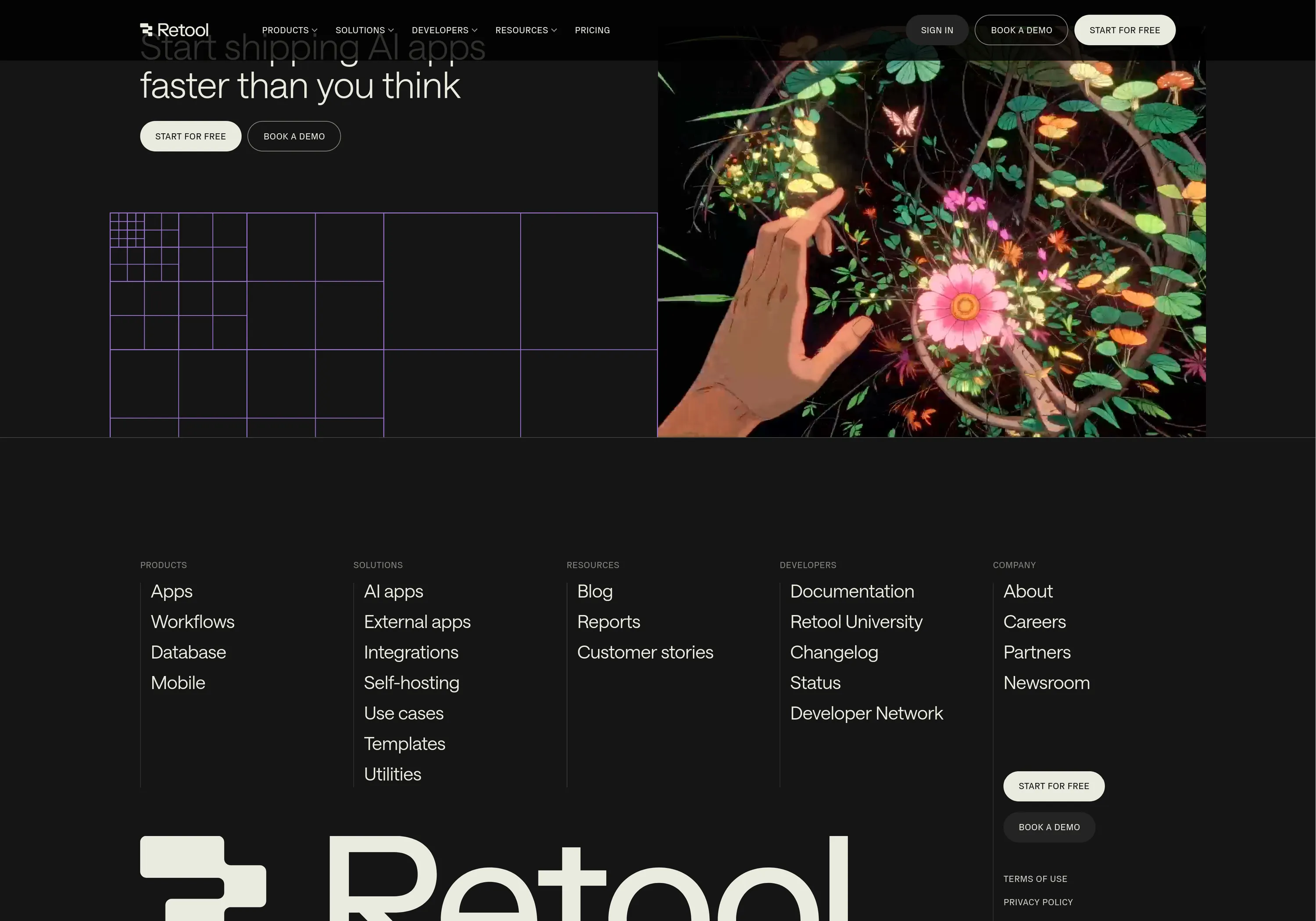Go to Pricing in the navbar
This screenshot has width=1316, height=921.
coord(592,30)
